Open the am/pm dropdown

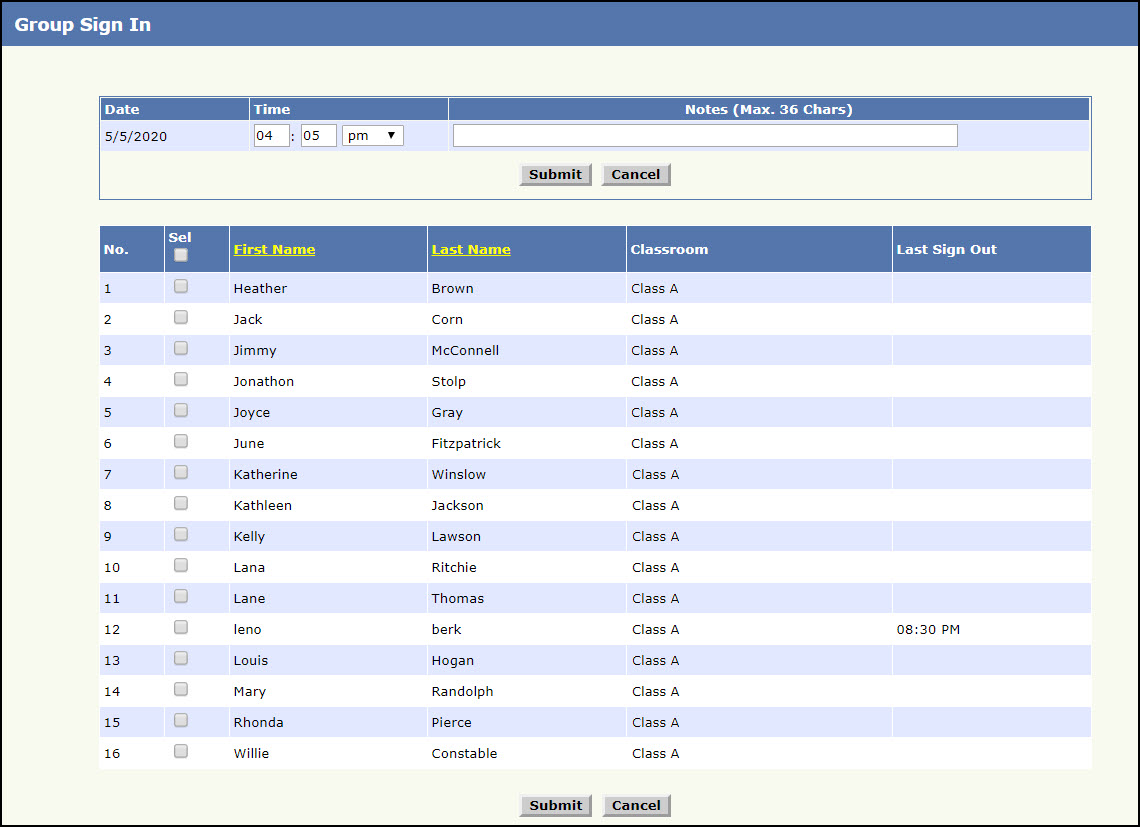pos(372,135)
